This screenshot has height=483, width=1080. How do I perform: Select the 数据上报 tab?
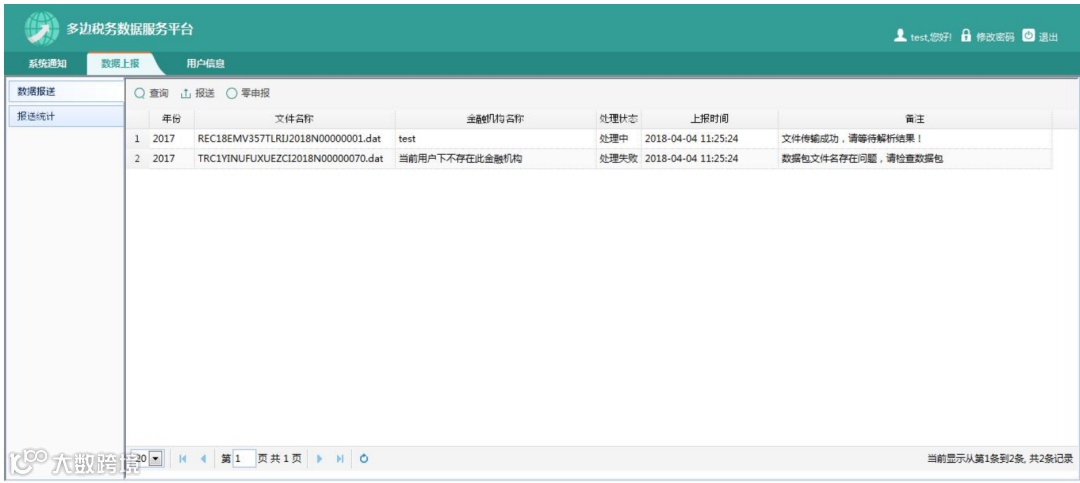(x=121, y=63)
